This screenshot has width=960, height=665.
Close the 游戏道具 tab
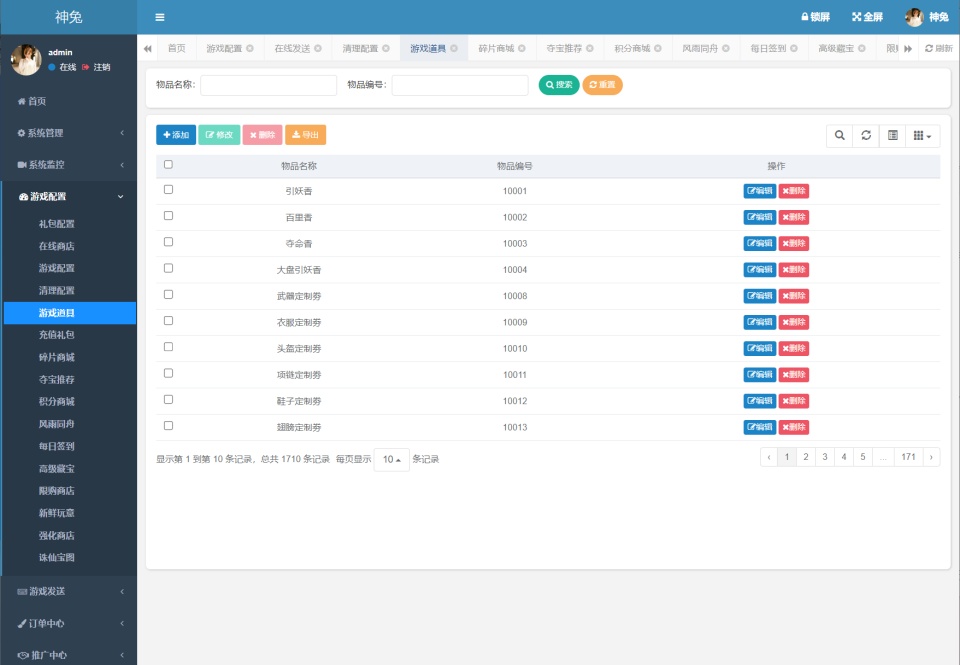click(x=454, y=48)
